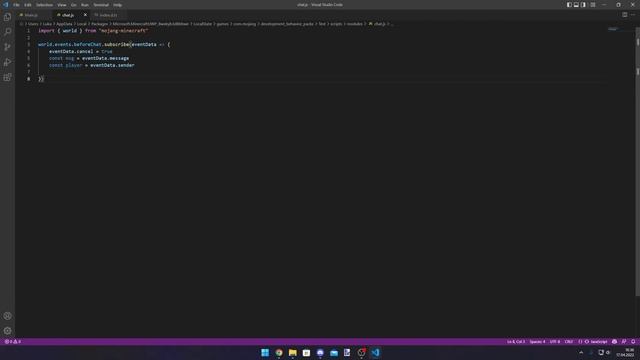Open the Search view in activity bar
The image size is (640, 360).
[7, 32]
